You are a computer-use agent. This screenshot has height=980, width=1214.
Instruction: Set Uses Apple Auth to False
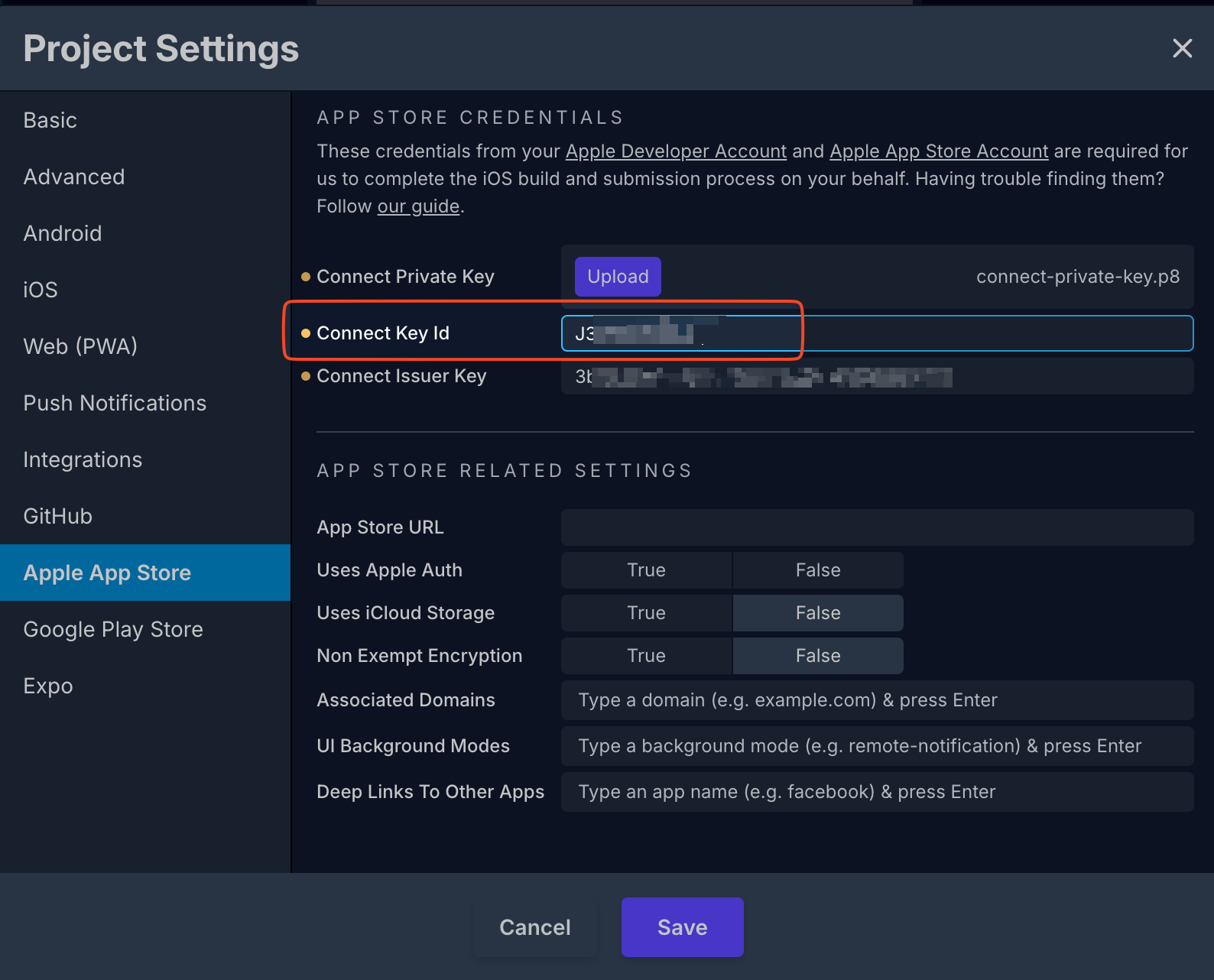817,570
